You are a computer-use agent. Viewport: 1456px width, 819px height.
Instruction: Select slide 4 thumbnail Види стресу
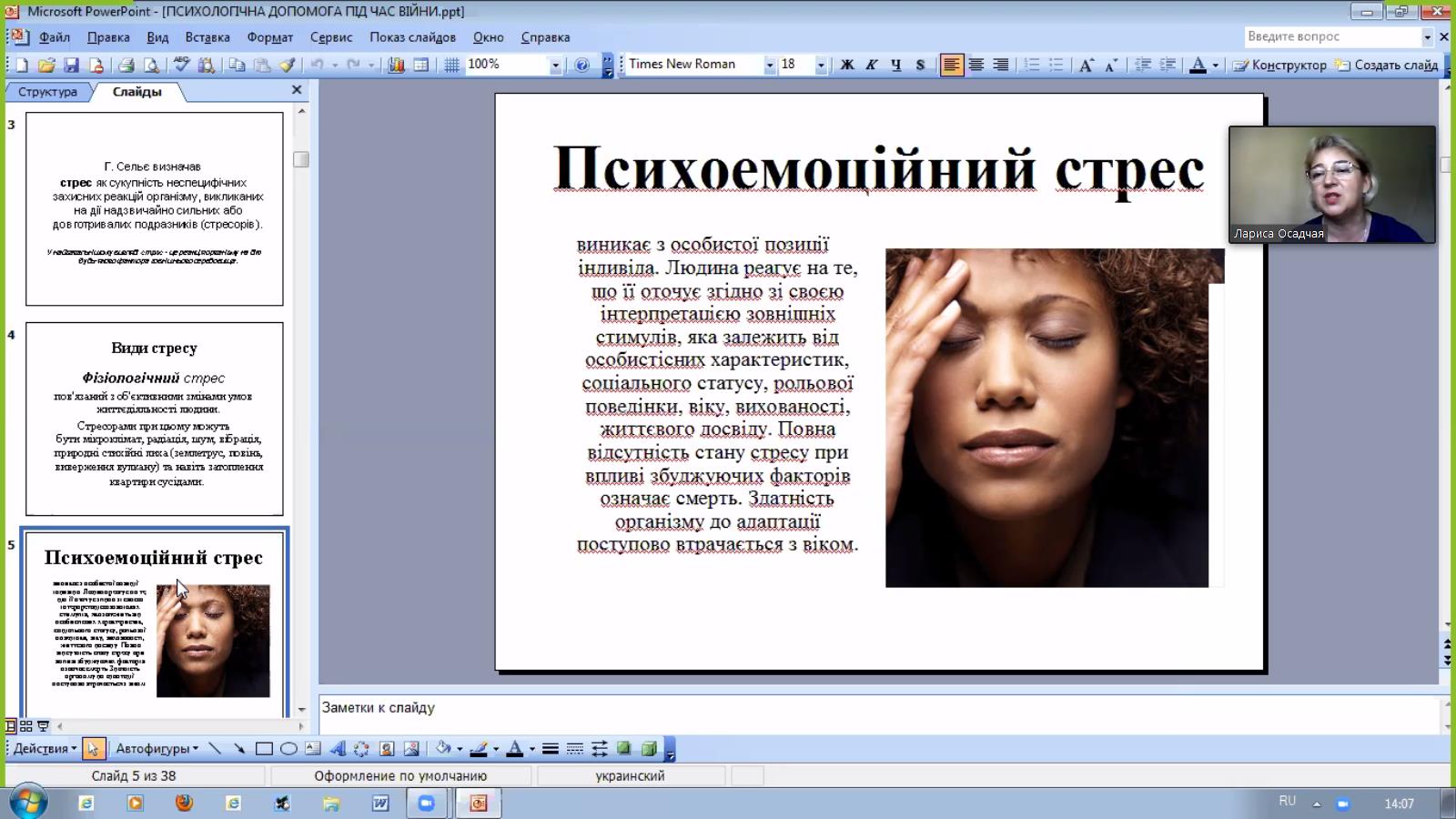pos(155,419)
